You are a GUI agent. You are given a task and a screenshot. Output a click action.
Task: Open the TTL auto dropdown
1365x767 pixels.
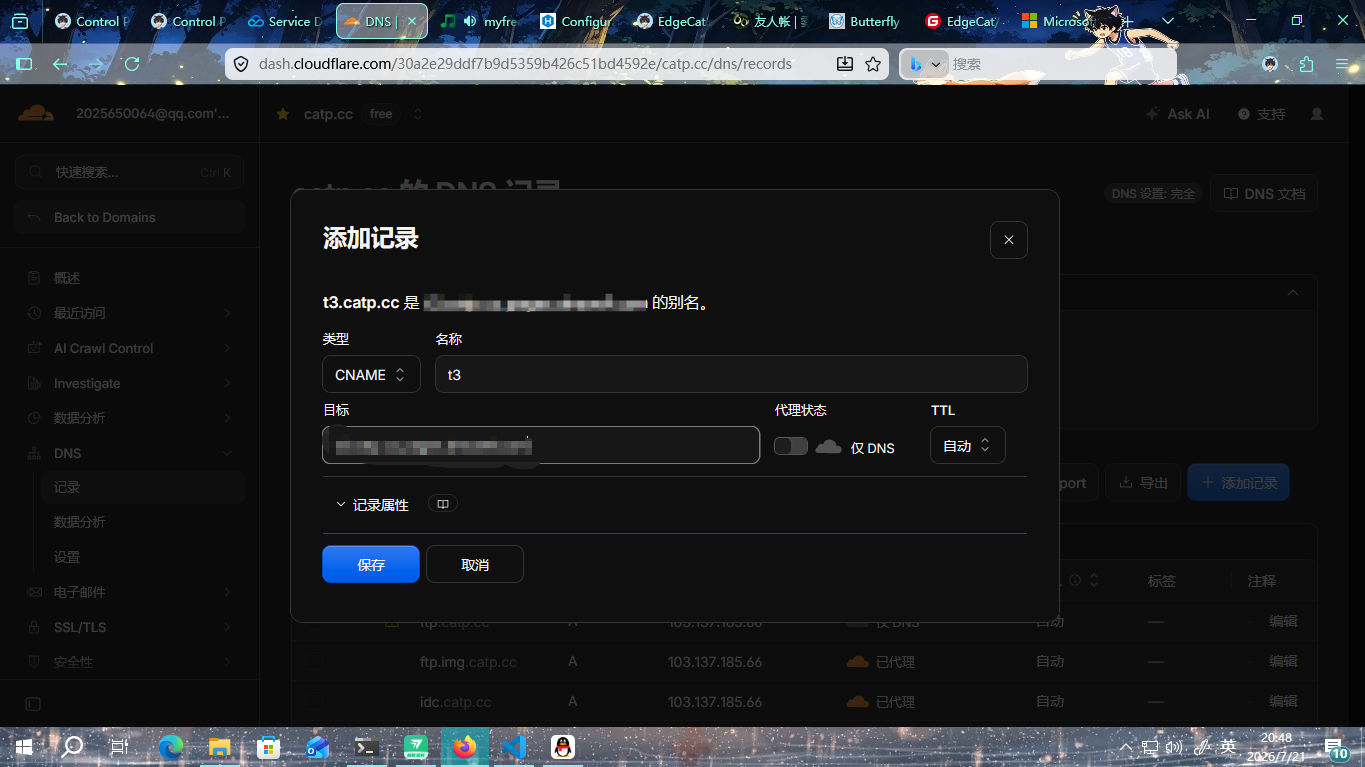(x=967, y=445)
